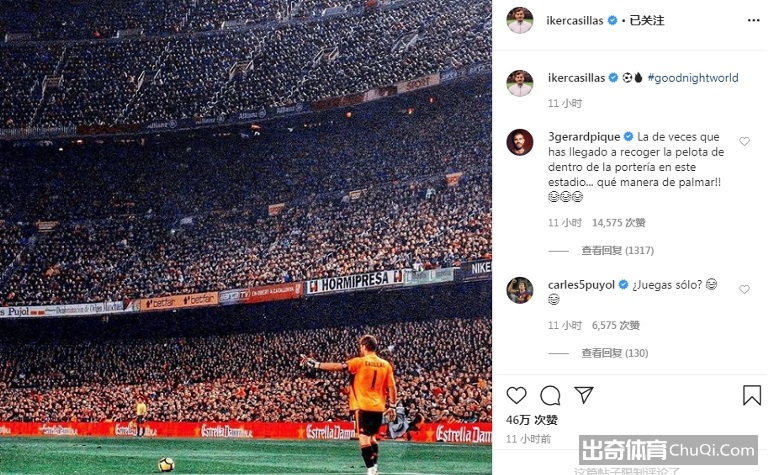Screen dimensions: 768x475
Task: Expand 查看回复 (130) replies
Action: 615,354
